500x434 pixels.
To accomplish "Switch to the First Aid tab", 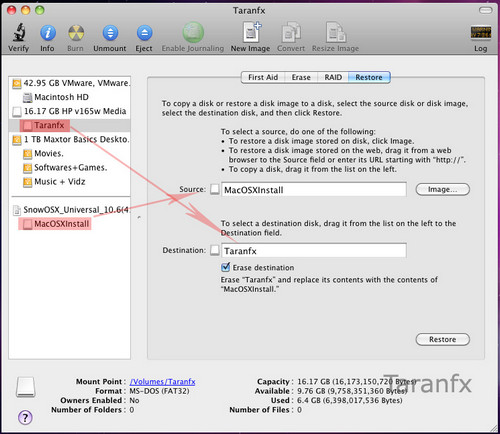I will 263,77.
